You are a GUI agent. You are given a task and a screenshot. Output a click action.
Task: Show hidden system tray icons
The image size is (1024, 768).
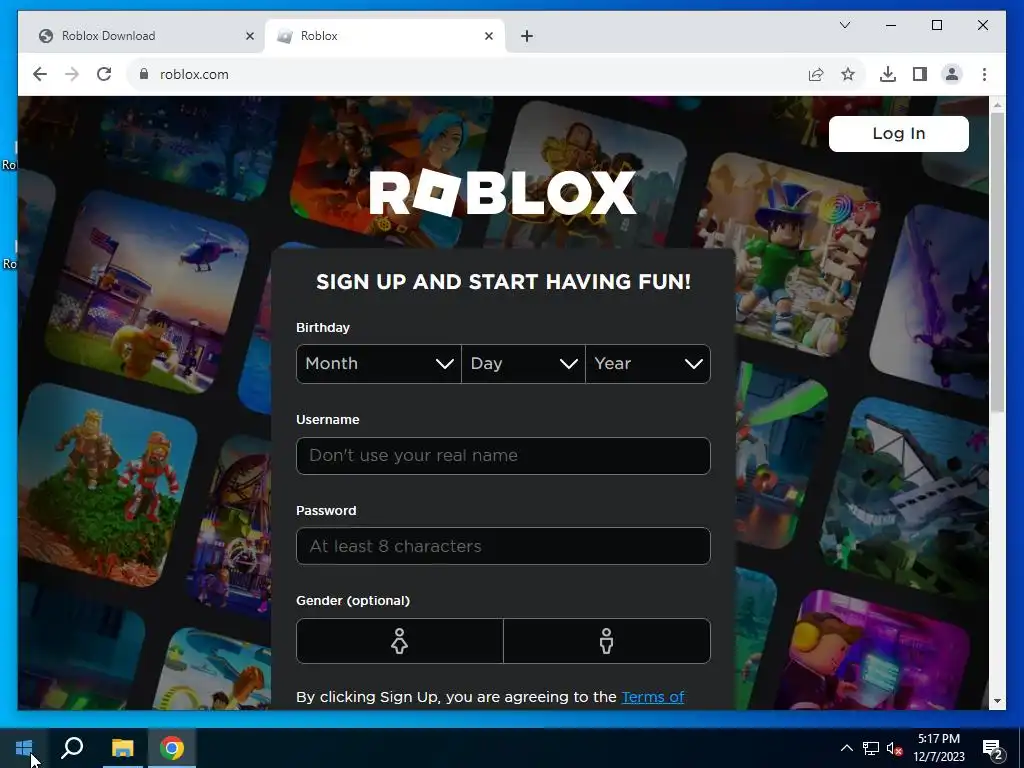click(x=846, y=748)
